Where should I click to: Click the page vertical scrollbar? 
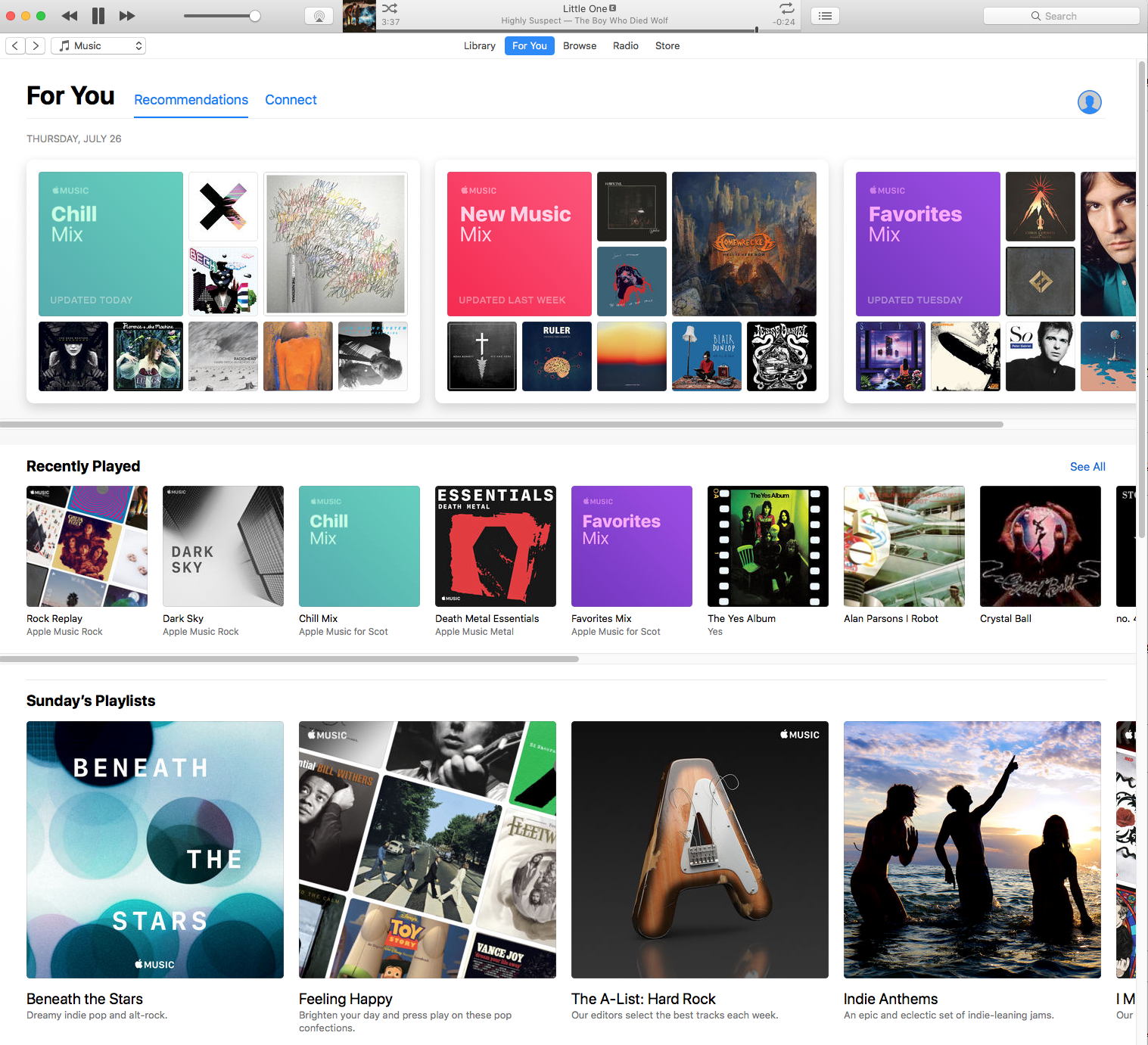point(1142,299)
